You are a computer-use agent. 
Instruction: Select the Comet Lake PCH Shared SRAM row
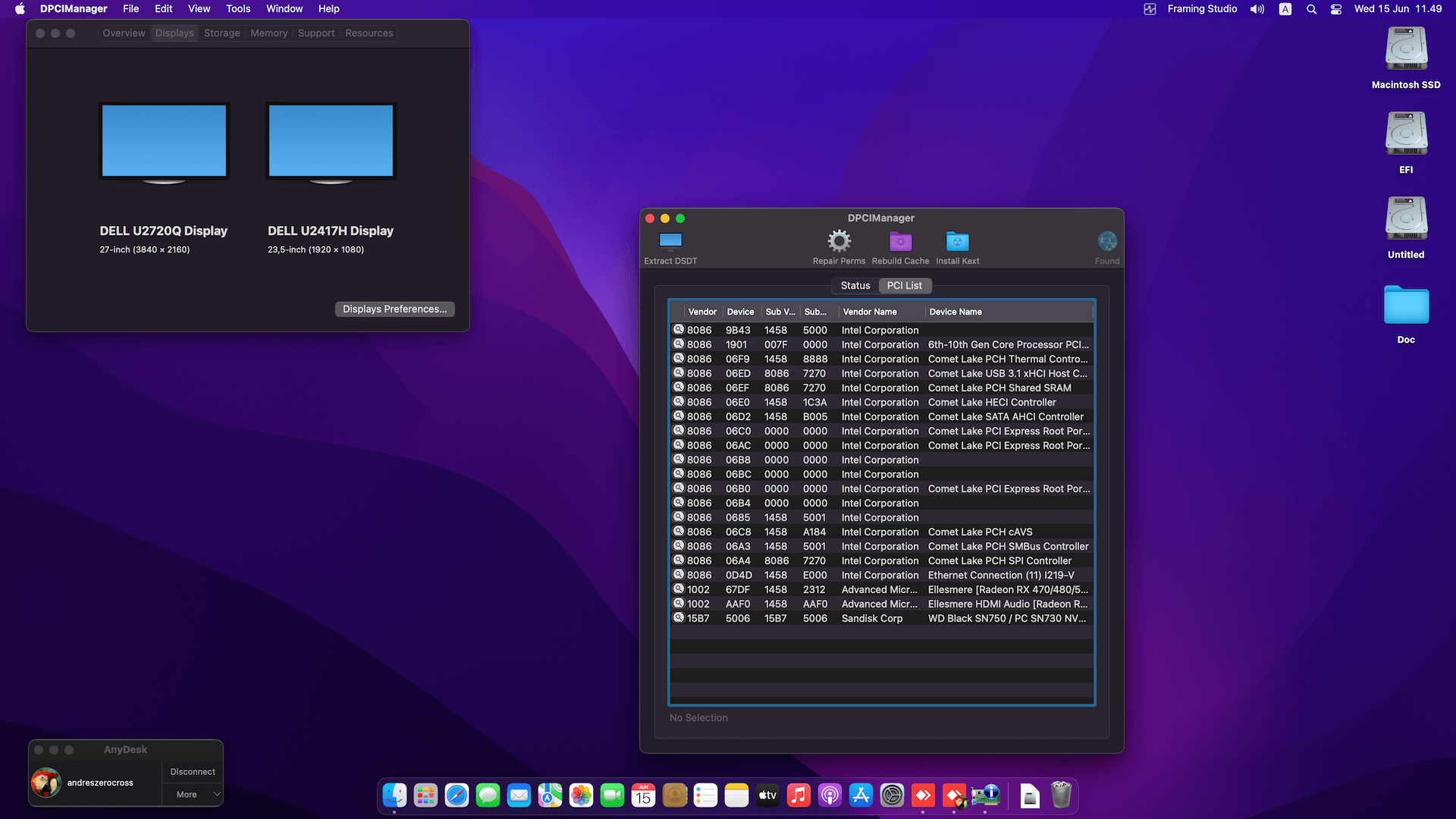tap(882, 388)
